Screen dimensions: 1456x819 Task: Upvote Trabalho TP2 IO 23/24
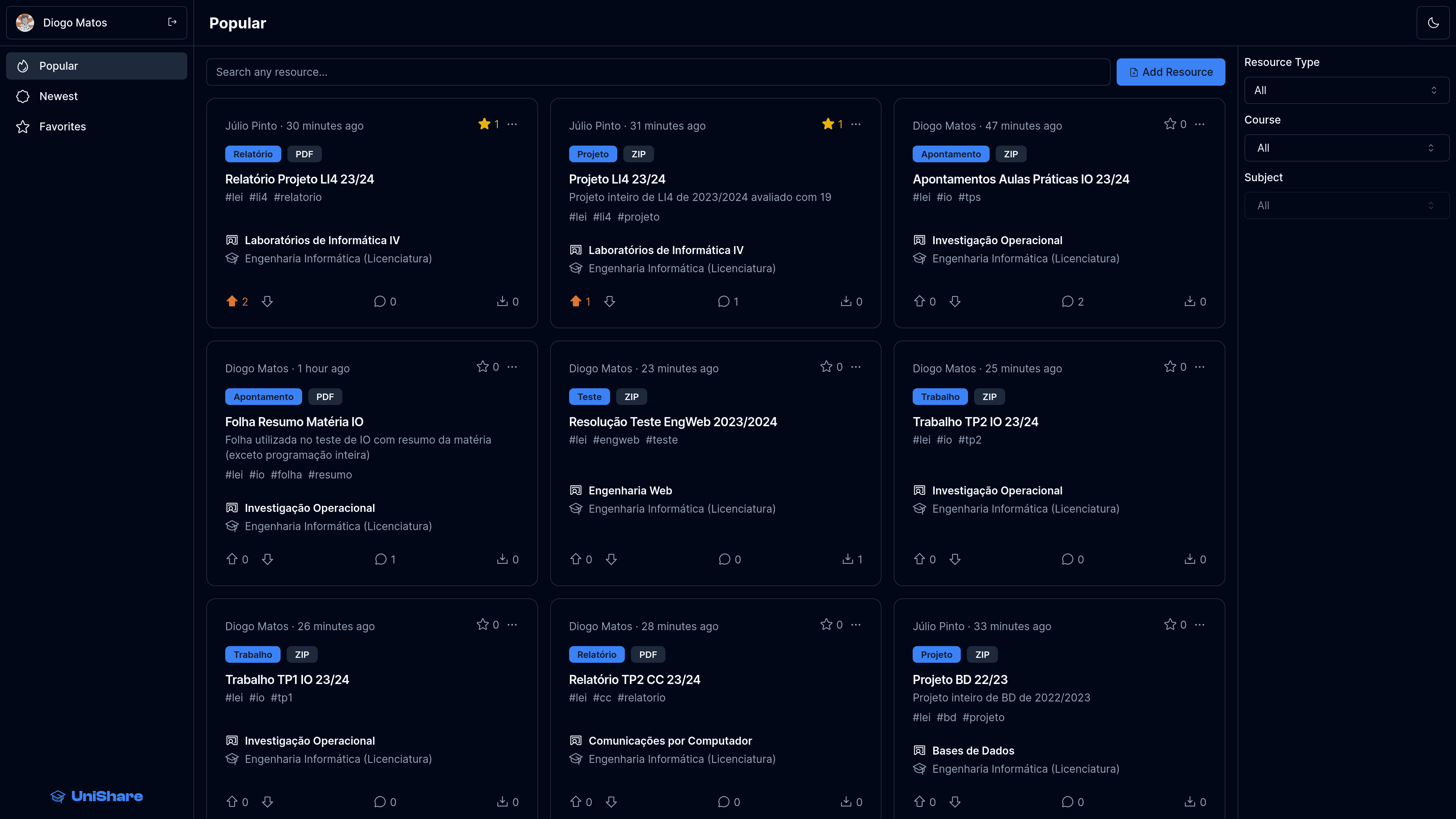click(919, 559)
